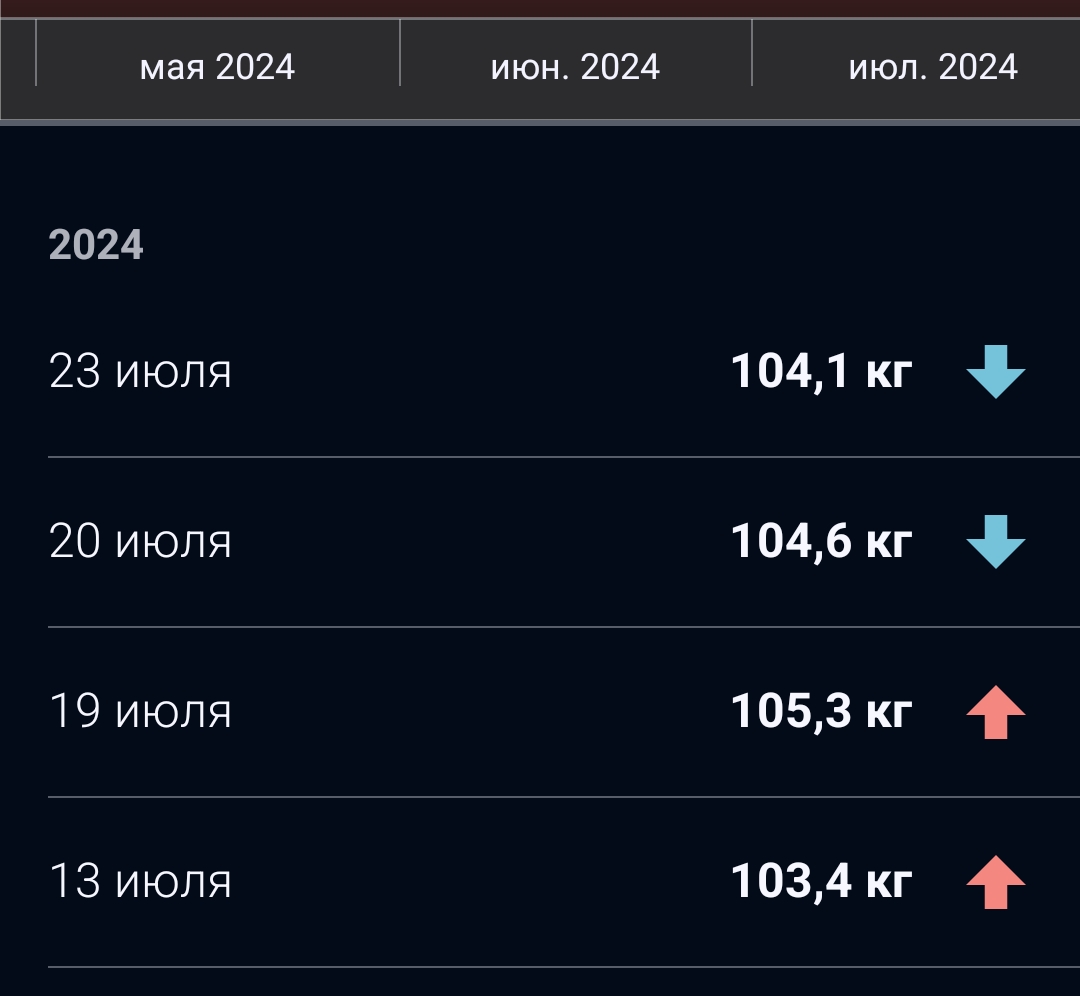Open the 19 июля date entry
Image resolution: width=1080 pixels, height=996 pixels.
coord(140,712)
